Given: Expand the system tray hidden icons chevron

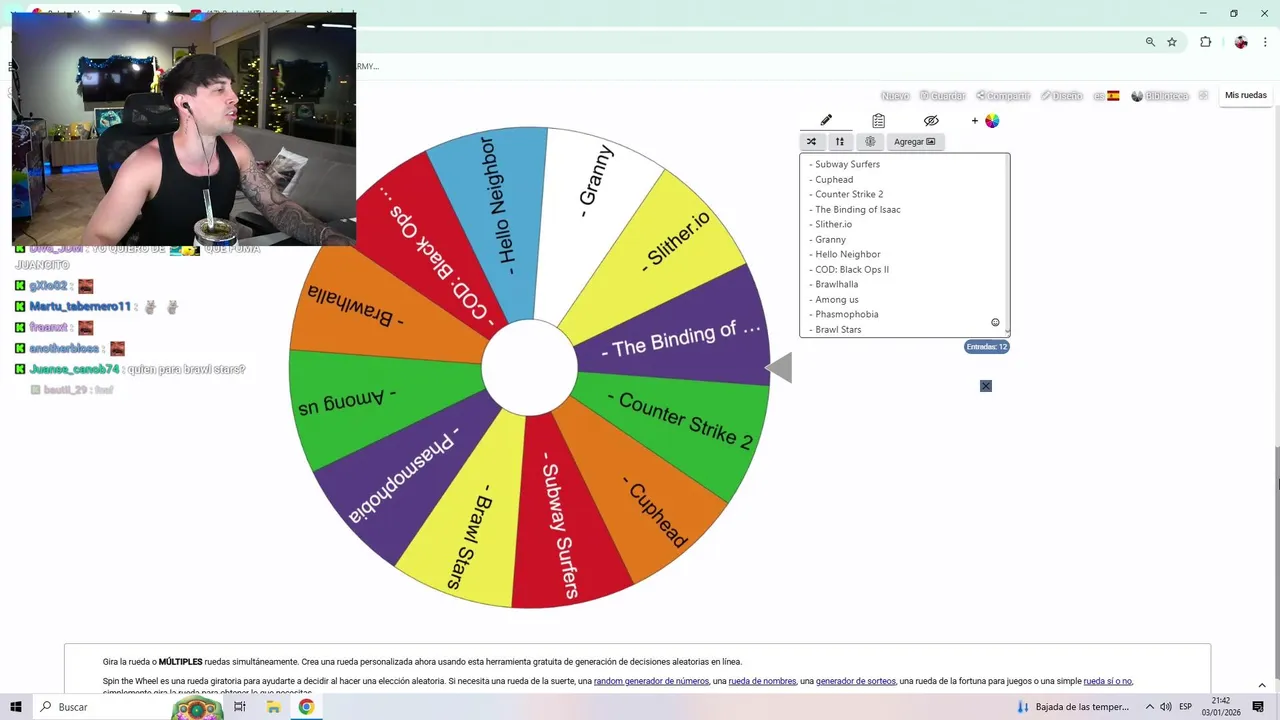Looking at the screenshot, I should (1149, 707).
